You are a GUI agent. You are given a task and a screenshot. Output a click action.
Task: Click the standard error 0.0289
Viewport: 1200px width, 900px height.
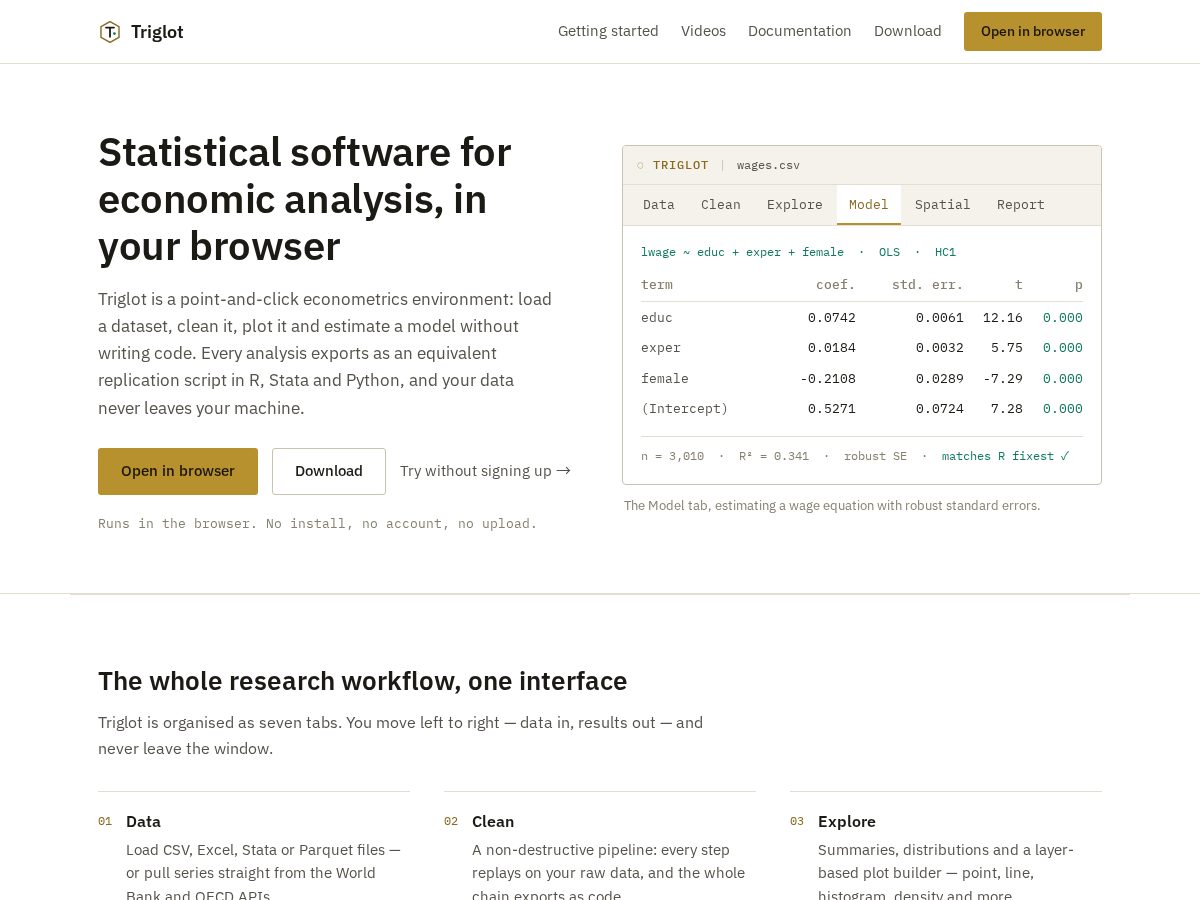[x=940, y=379]
